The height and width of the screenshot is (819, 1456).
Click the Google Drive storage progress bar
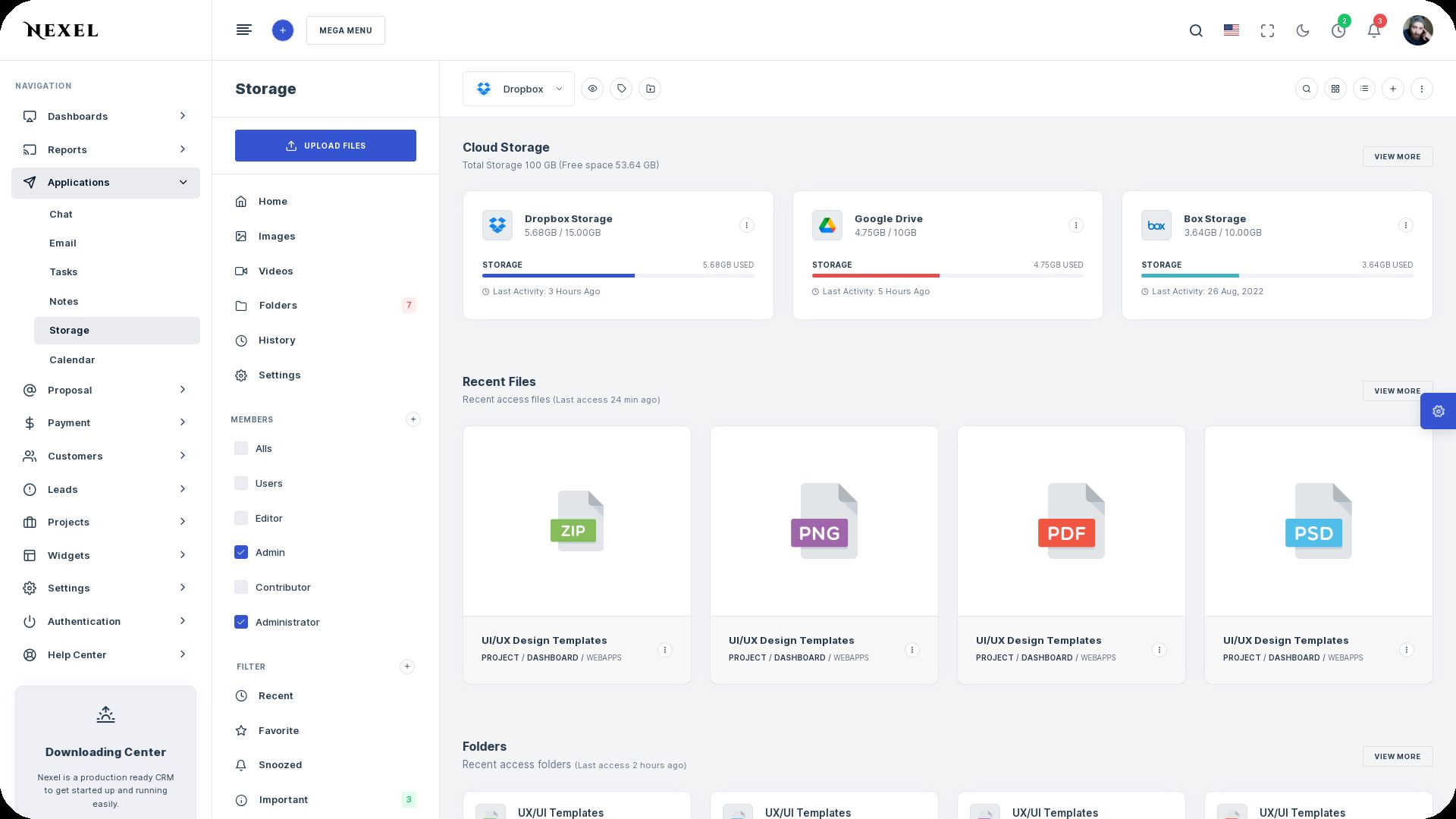point(947,275)
